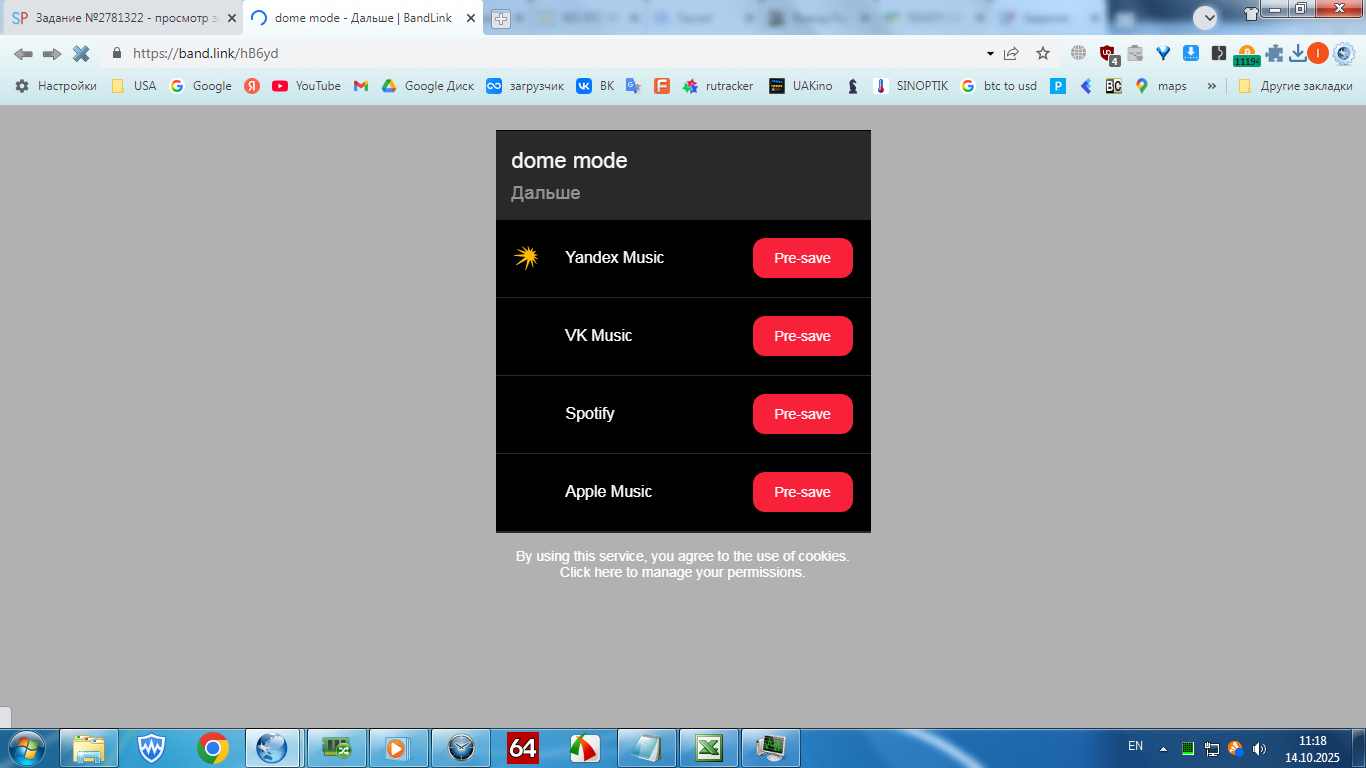Close the Задание №2781322 tab

pyautogui.click(x=231, y=18)
